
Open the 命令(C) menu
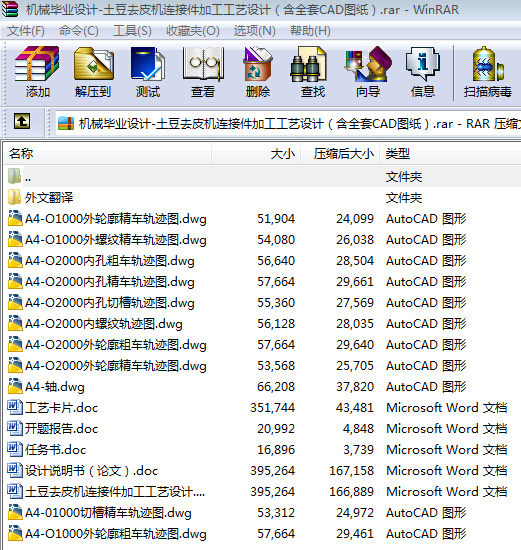coord(79,31)
